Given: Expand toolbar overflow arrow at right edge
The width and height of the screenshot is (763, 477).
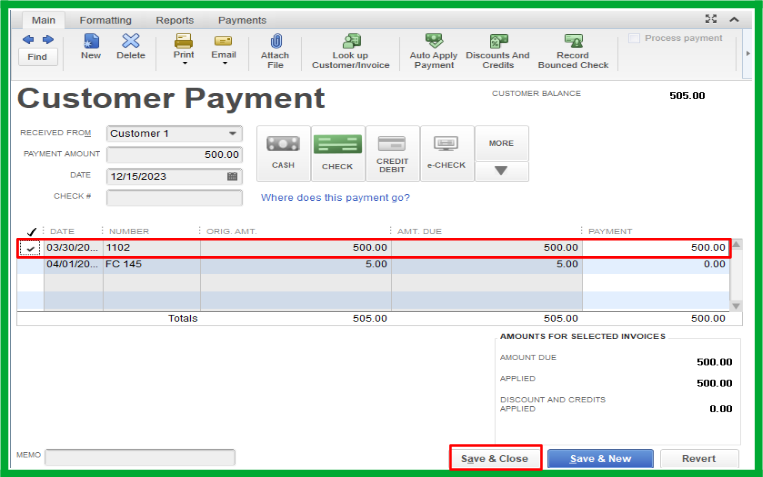Looking at the screenshot, I should [748, 53].
